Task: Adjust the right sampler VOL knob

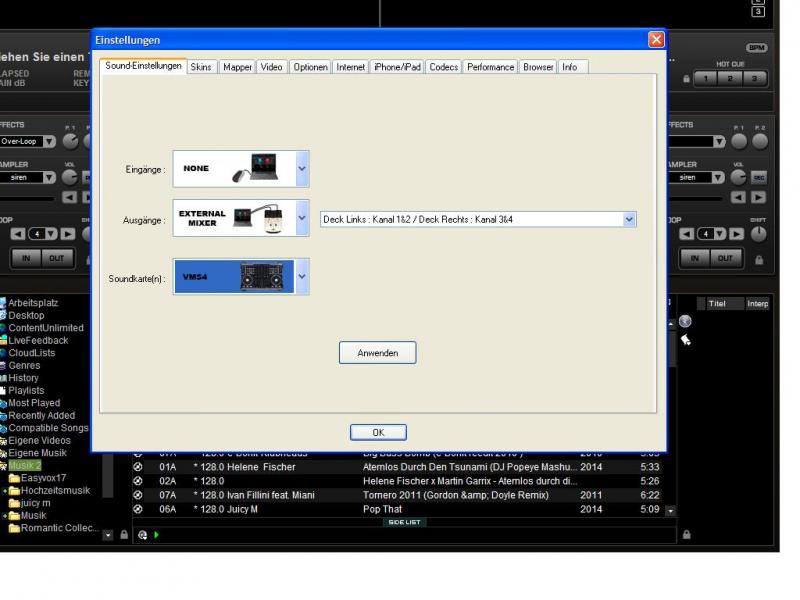Action: point(738,177)
